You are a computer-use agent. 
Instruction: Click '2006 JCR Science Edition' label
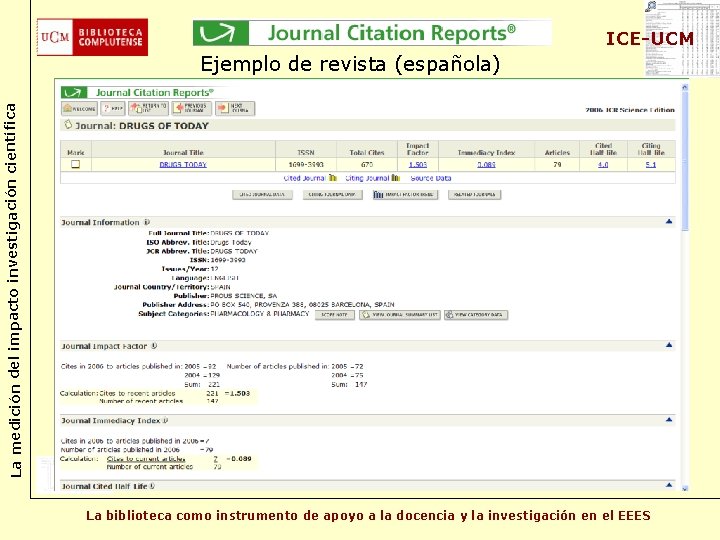[x=630, y=110]
